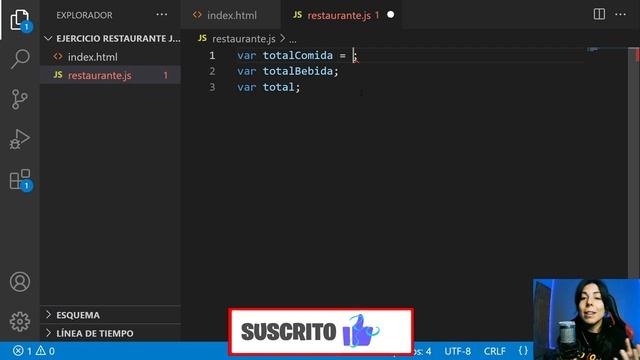This screenshot has width=640, height=360.
Task: Click line number 1 in the gutter
Action: [212, 55]
